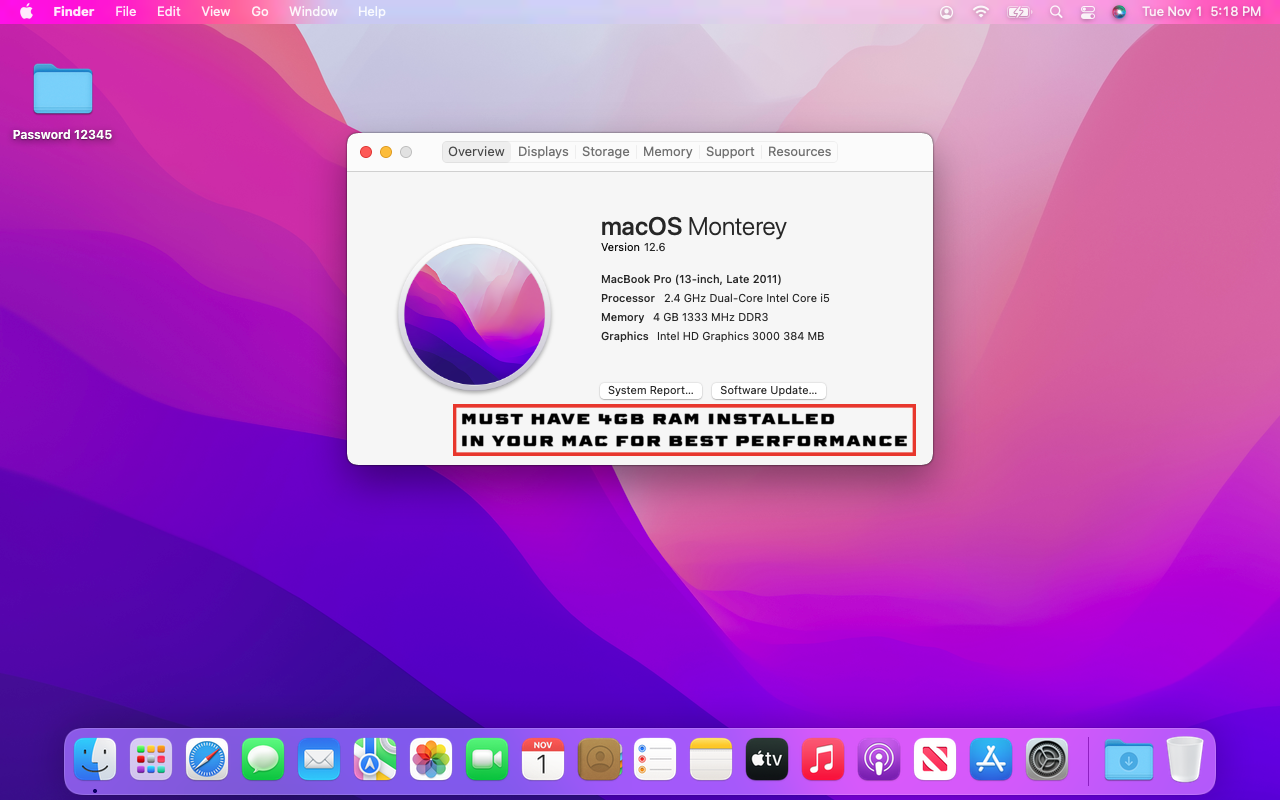The height and width of the screenshot is (800, 1280).
Task: Click the battery status icon
Action: [x=1018, y=12]
